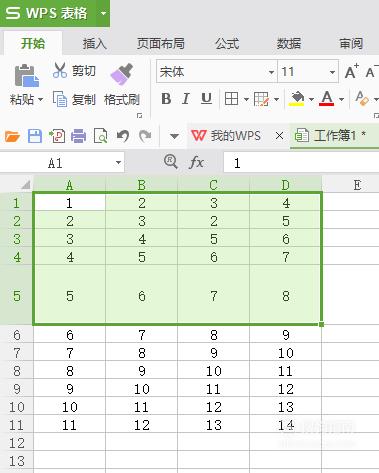This screenshot has width=379, height=473.
Task: Click the Cut scissors icon
Action: 60,70
